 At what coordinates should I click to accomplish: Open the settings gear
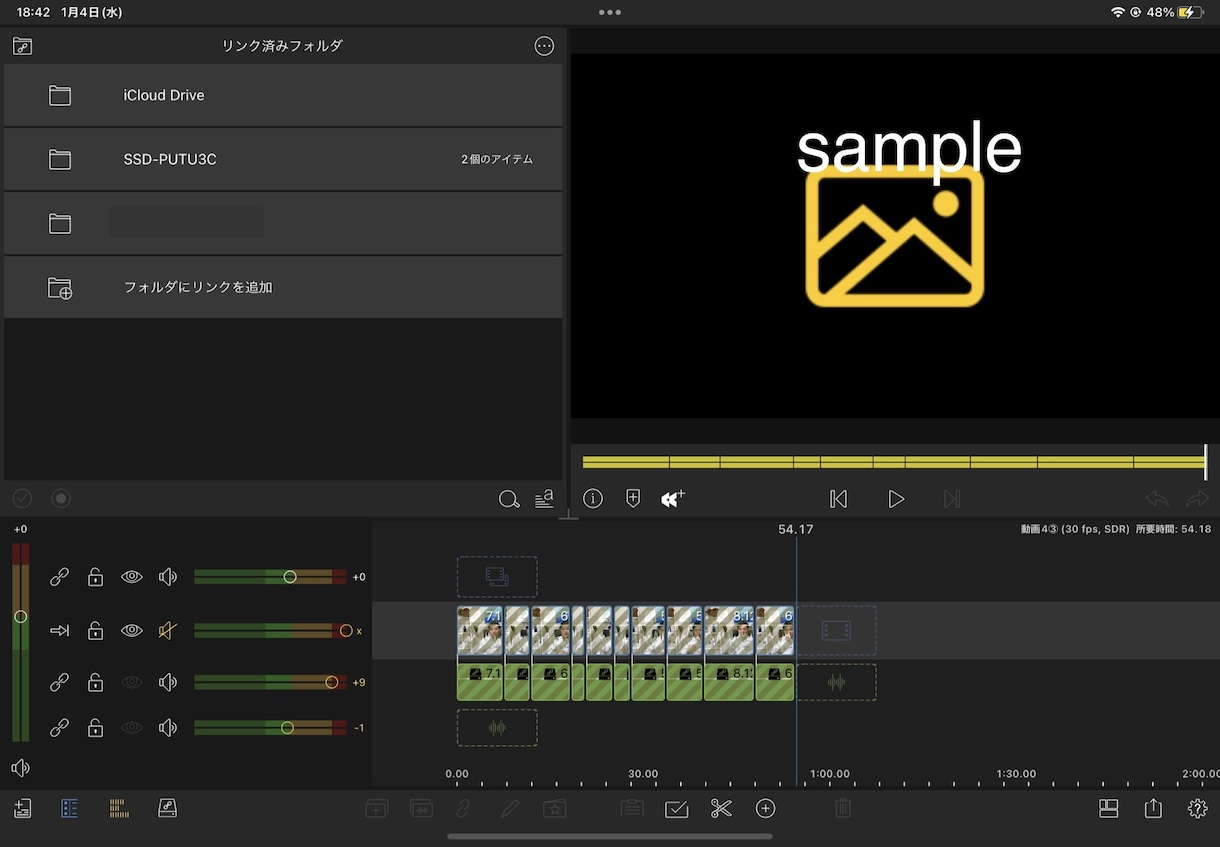pos(1197,809)
